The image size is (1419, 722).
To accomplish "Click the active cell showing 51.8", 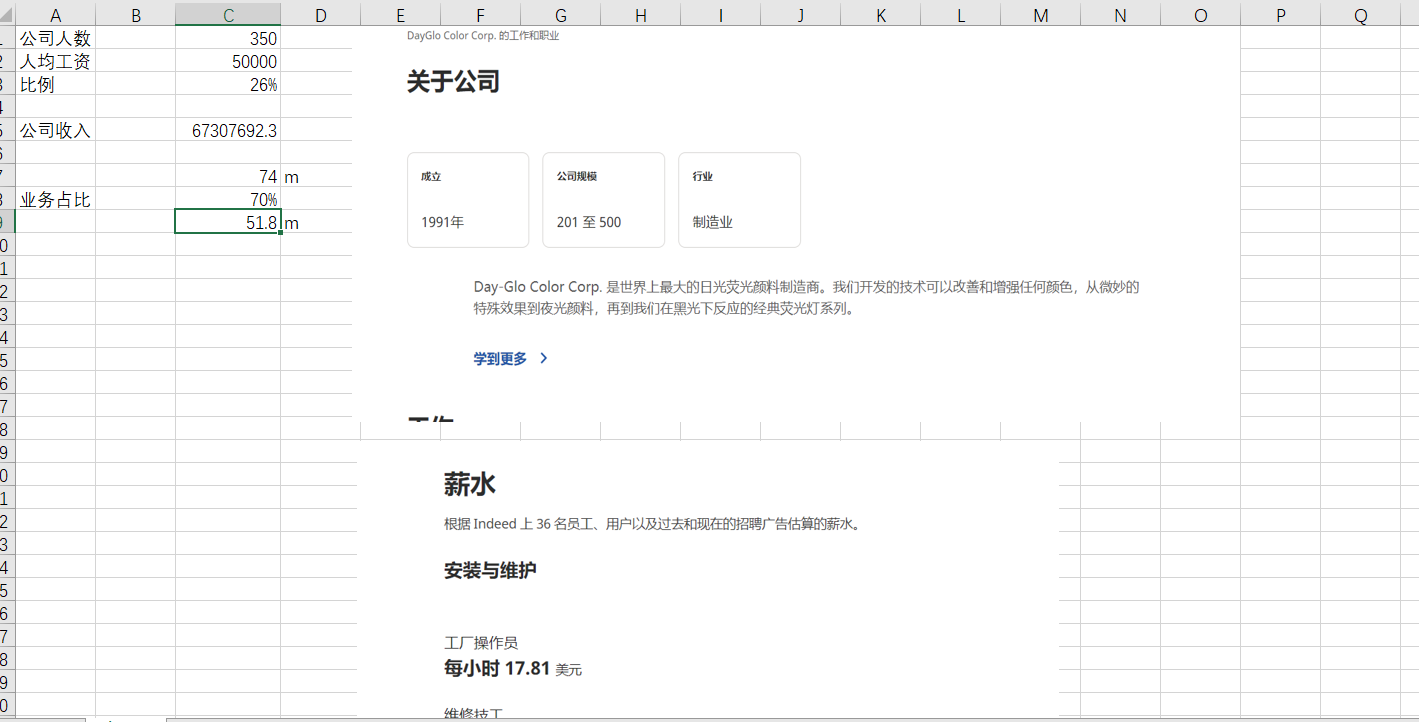I will tap(228, 222).
